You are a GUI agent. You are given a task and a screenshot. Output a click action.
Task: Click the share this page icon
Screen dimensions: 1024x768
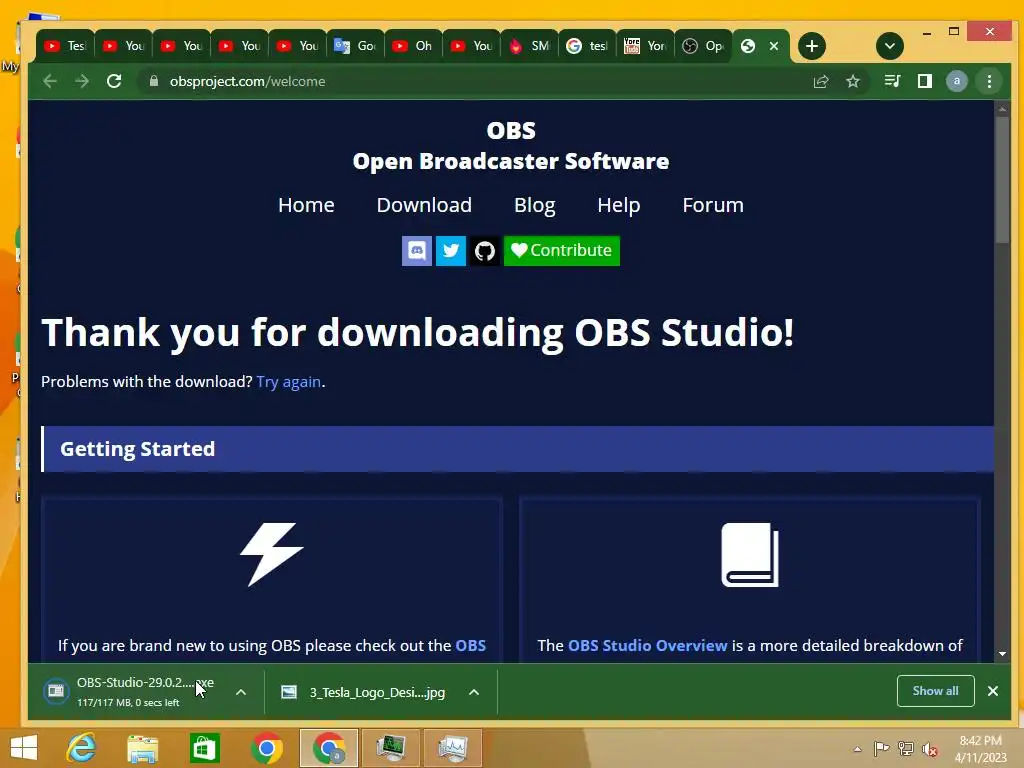point(821,81)
